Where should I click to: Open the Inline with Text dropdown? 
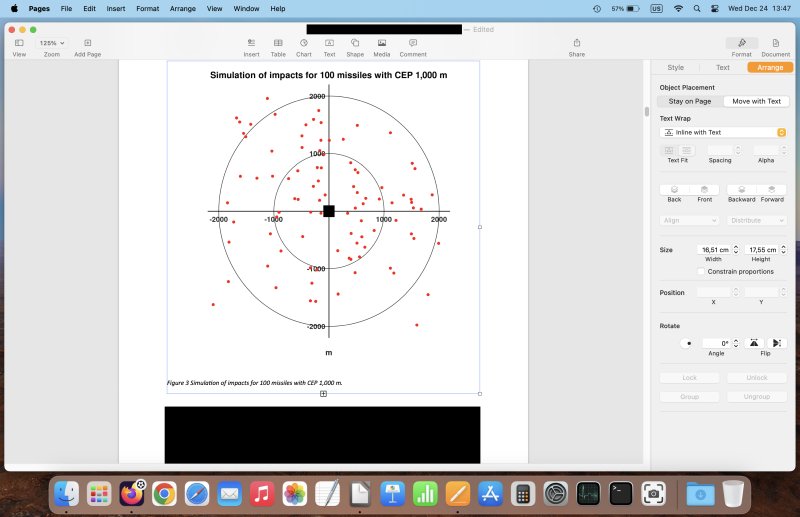[x=723, y=132]
